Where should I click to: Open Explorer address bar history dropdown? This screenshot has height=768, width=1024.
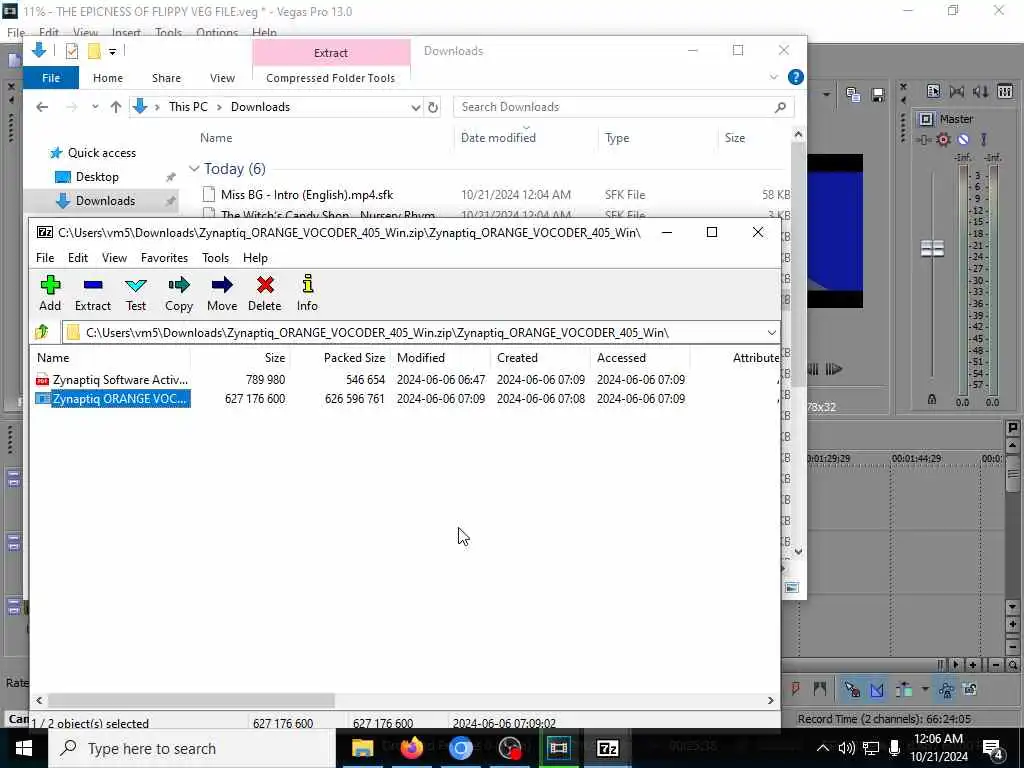point(415,107)
